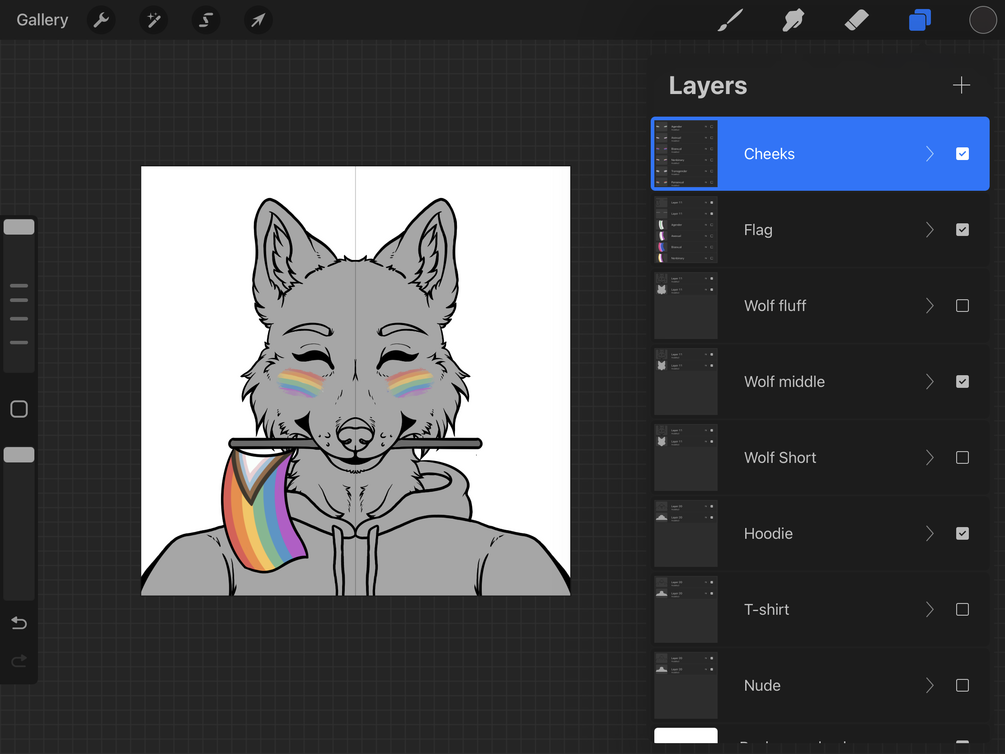Hide the Flag layer group

(962, 230)
